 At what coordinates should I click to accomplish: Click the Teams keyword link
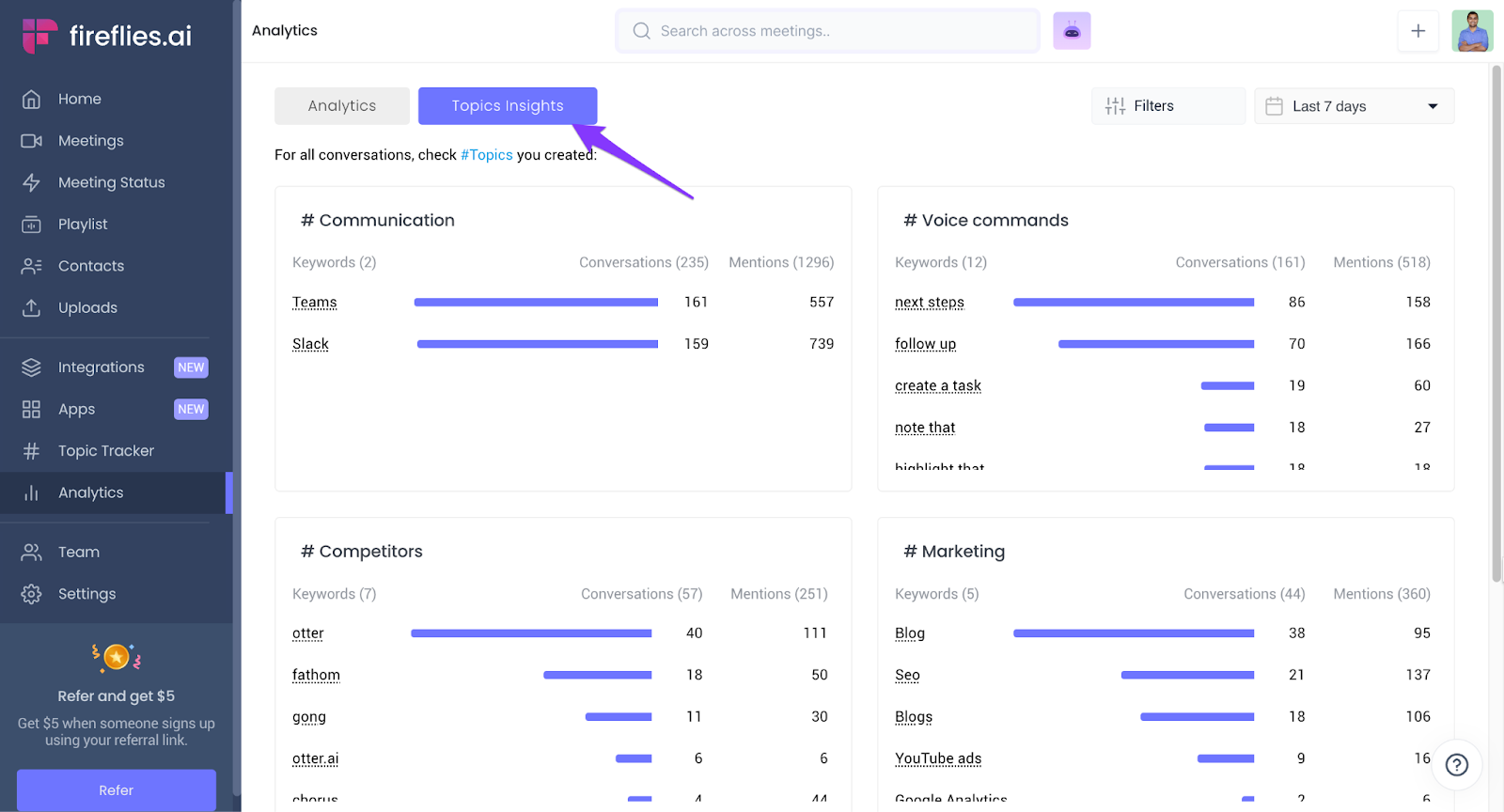(314, 303)
